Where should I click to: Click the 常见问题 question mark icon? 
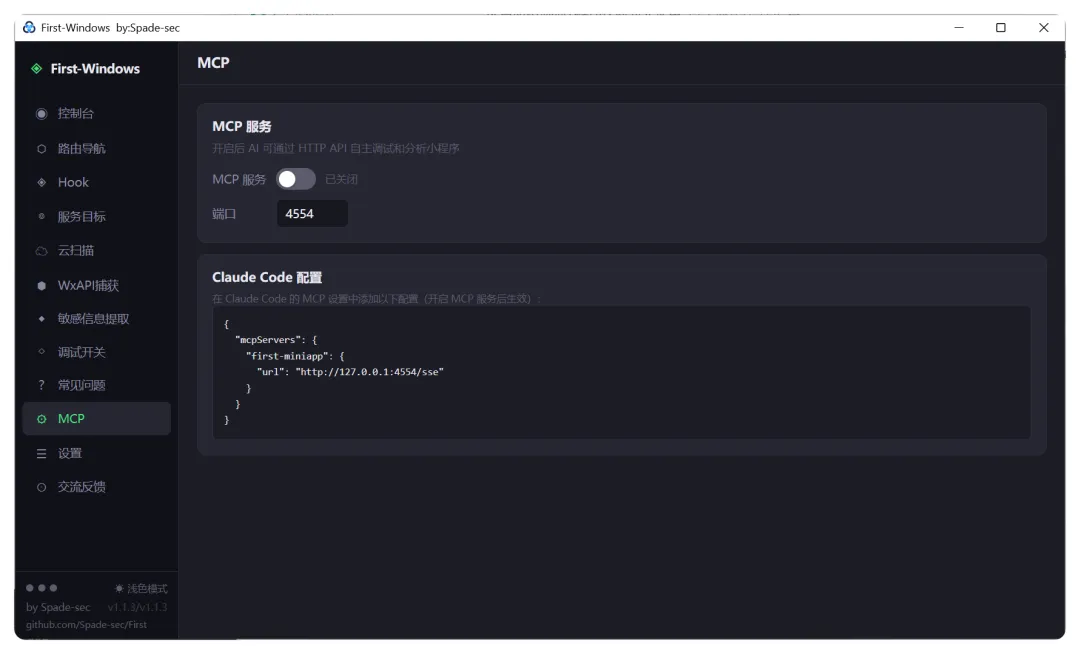pos(41,385)
